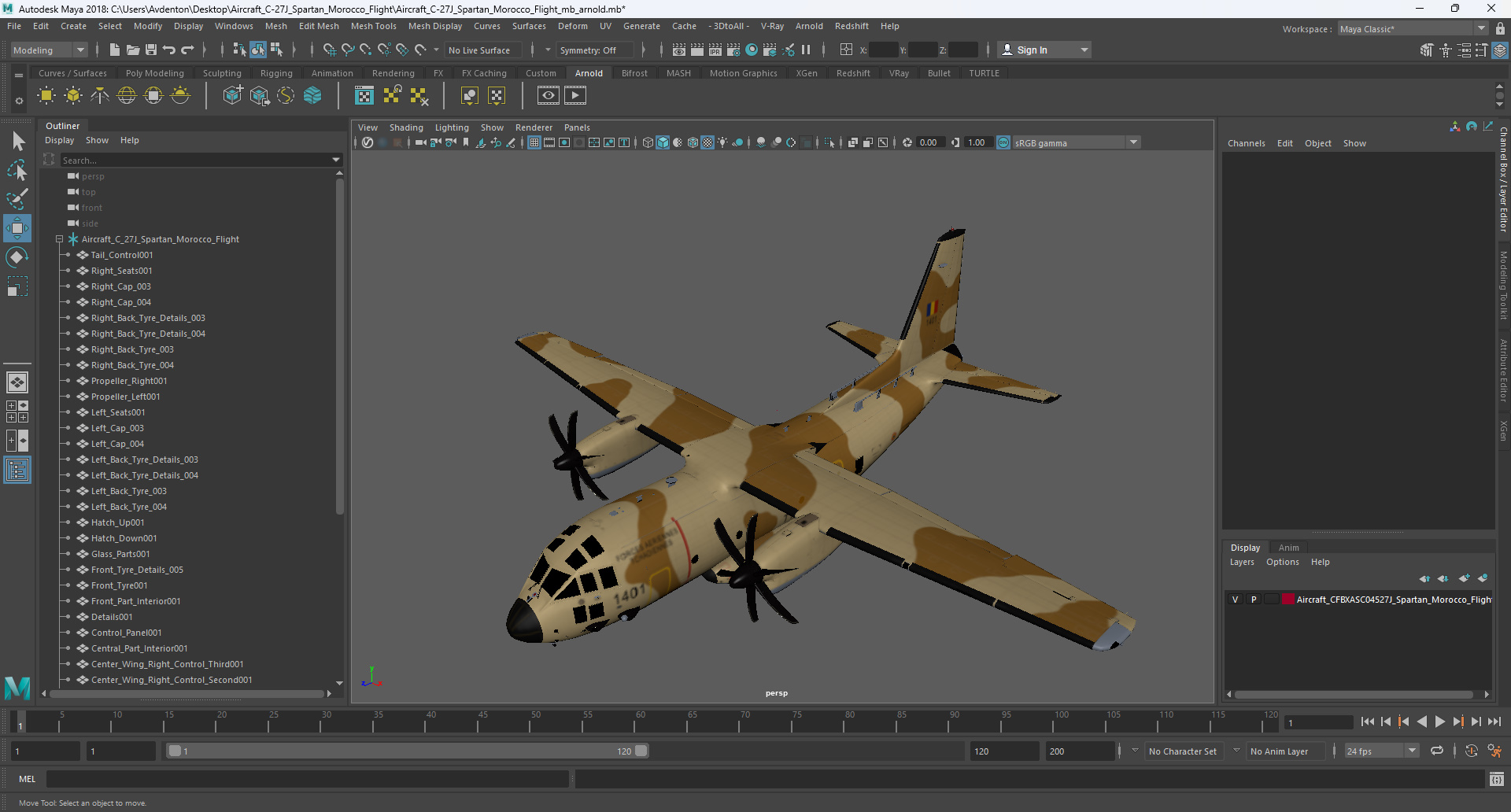
Task: Toggle auto keyframe icon
Action: [1472, 751]
